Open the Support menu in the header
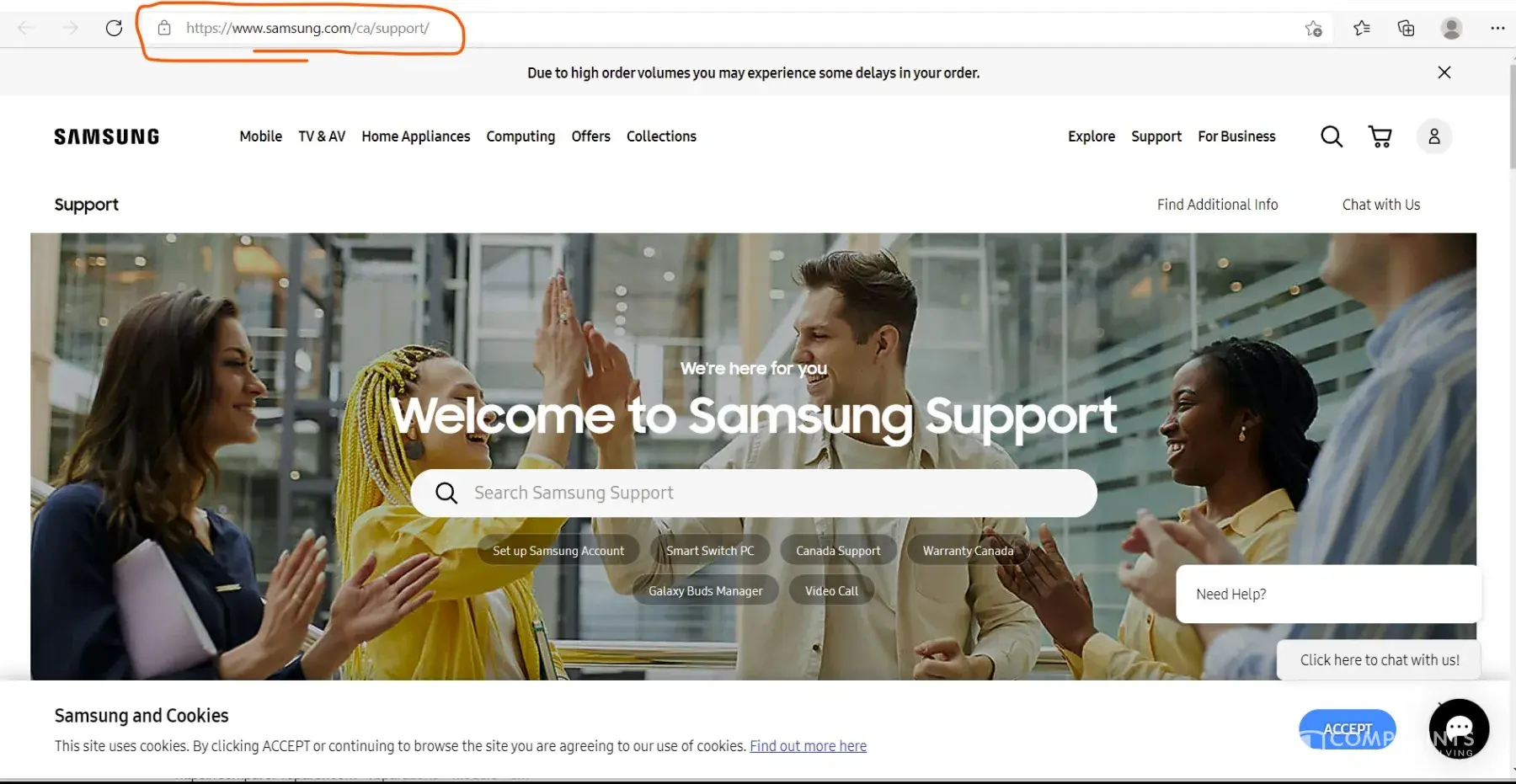This screenshot has height=784, width=1516. click(x=1156, y=136)
